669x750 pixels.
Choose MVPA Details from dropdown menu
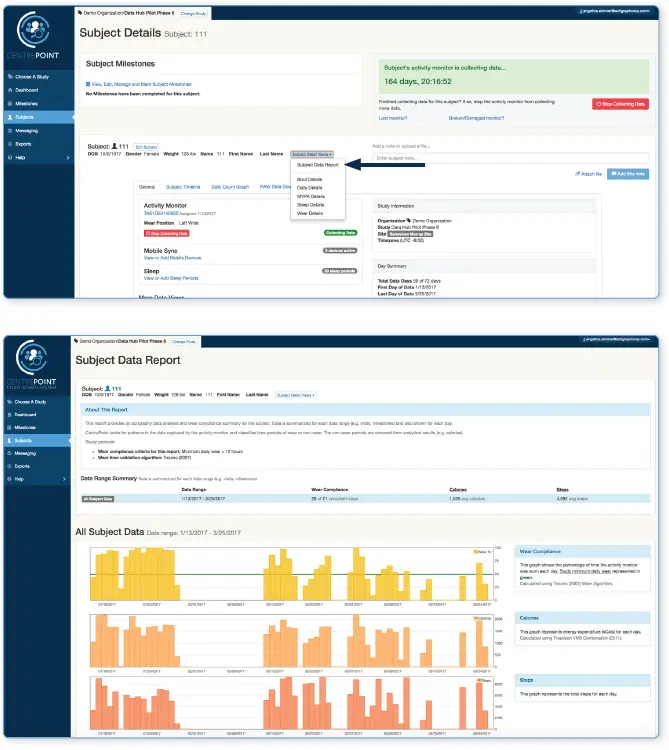(311, 197)
